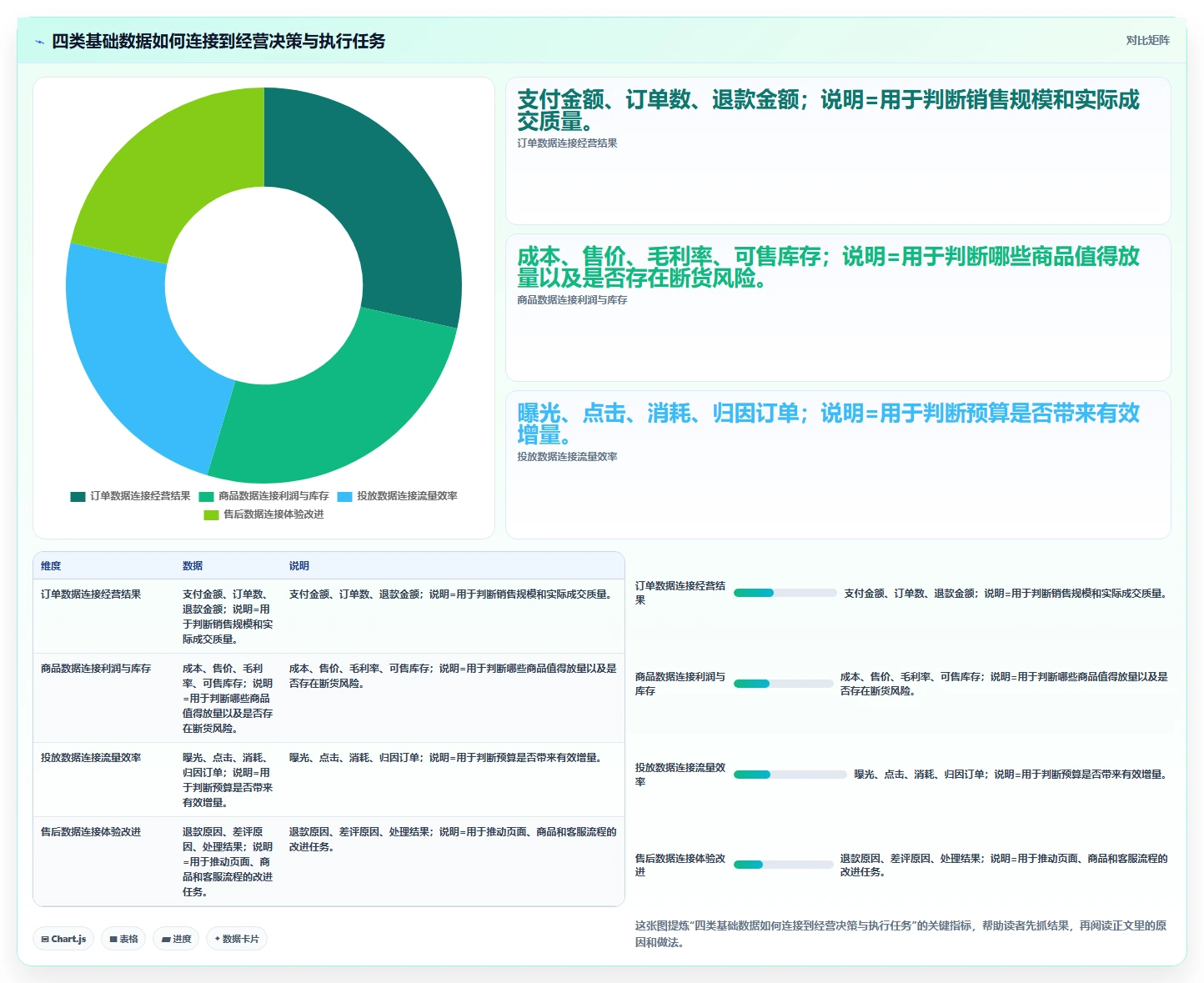Click the square icon inside 表格 tag

[x=113, y=939]
